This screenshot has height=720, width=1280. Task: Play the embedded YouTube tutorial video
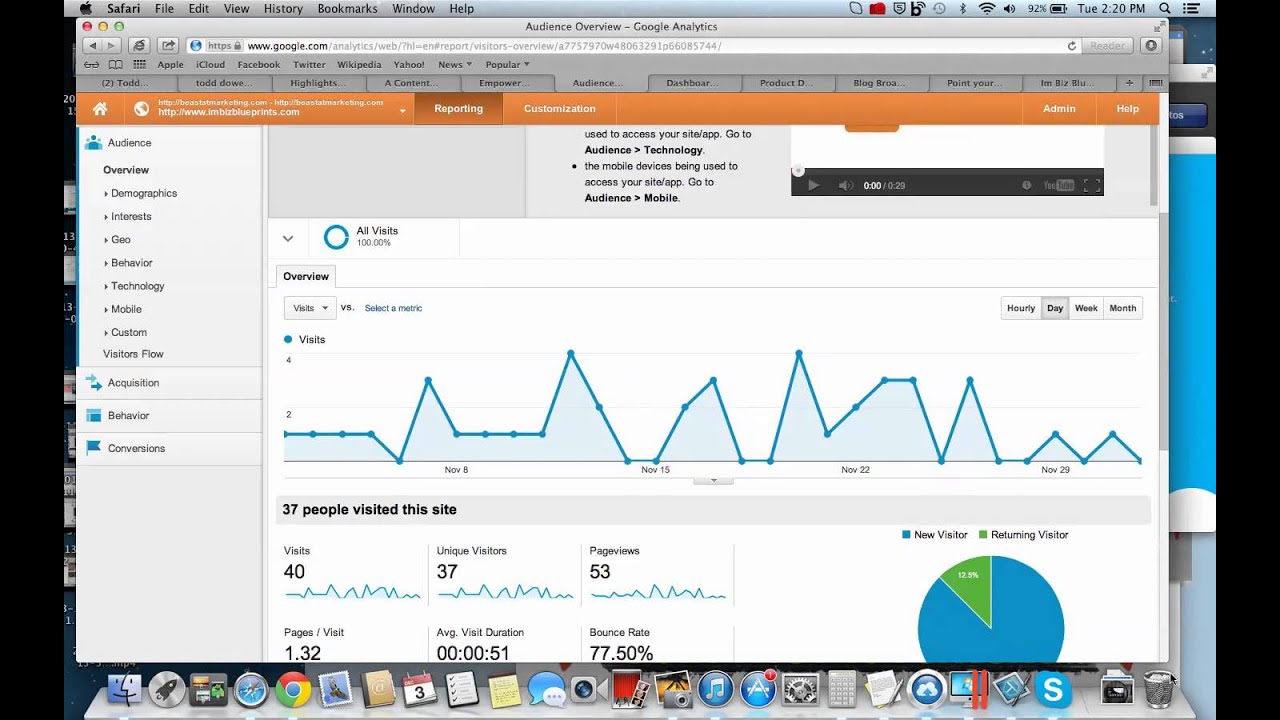coord(813,184)
